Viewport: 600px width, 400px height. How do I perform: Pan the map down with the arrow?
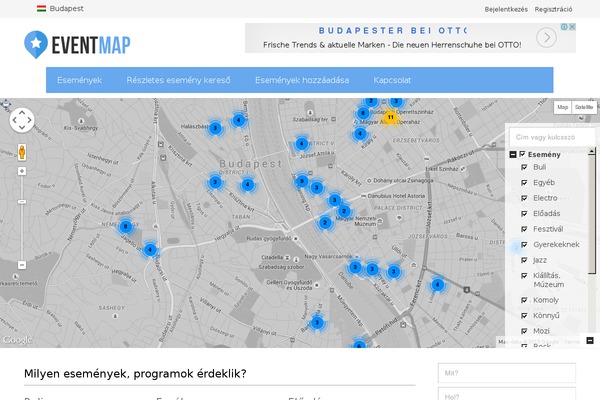point(22,127)
